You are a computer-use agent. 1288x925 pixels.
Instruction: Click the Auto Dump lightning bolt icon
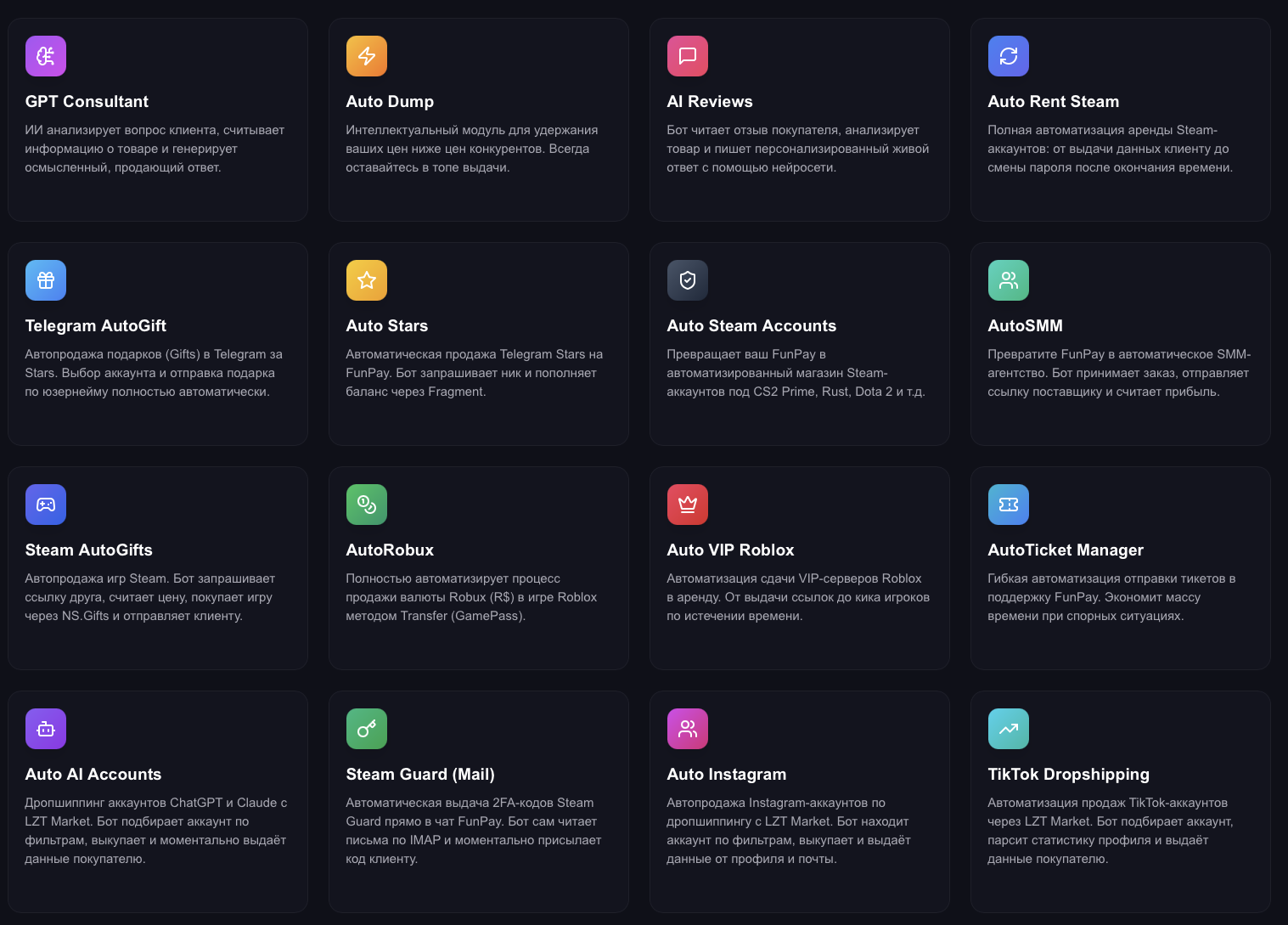[367, 56]
